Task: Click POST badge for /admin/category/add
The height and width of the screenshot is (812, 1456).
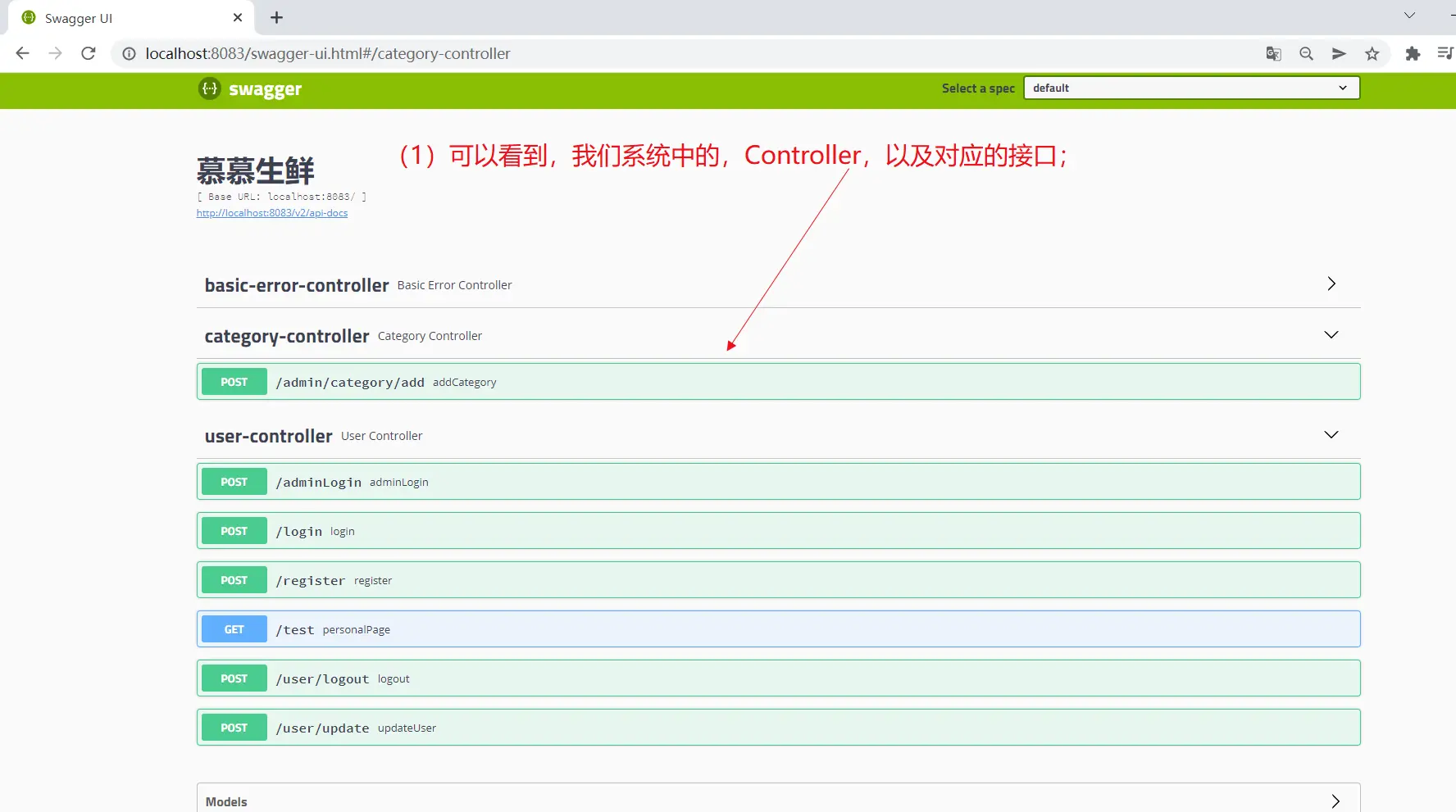Action: pyautogui.click(x=234, y=382)
